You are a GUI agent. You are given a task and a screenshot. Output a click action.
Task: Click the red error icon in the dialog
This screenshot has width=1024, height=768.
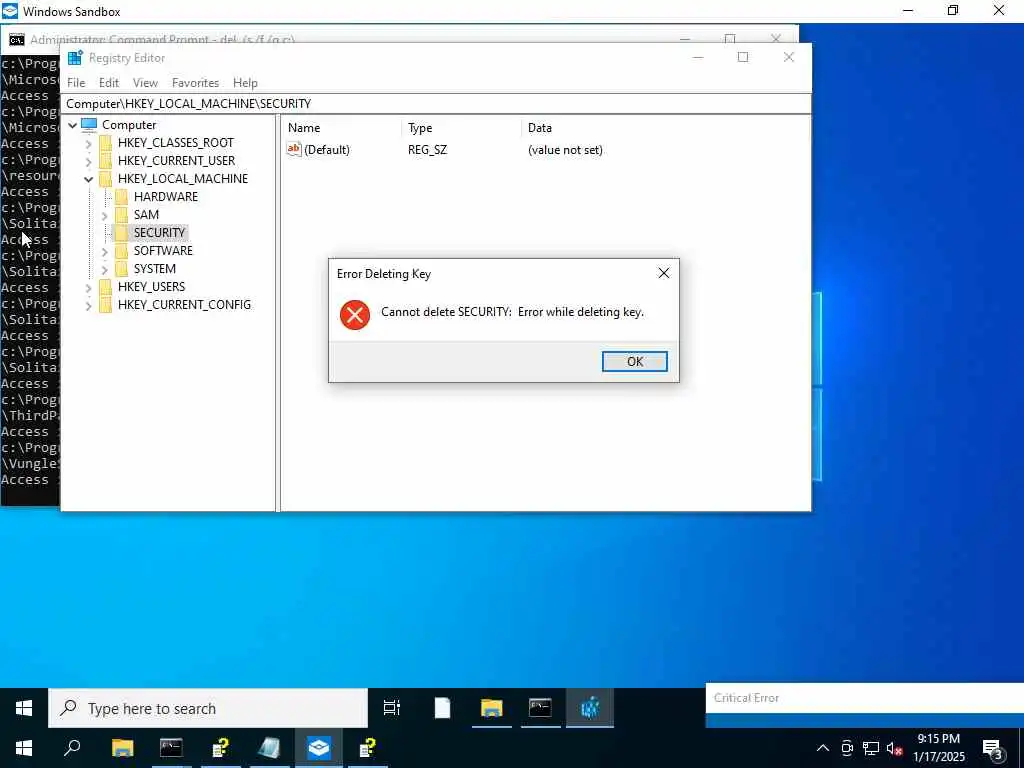pyautogui.click(x=355, y=315)
